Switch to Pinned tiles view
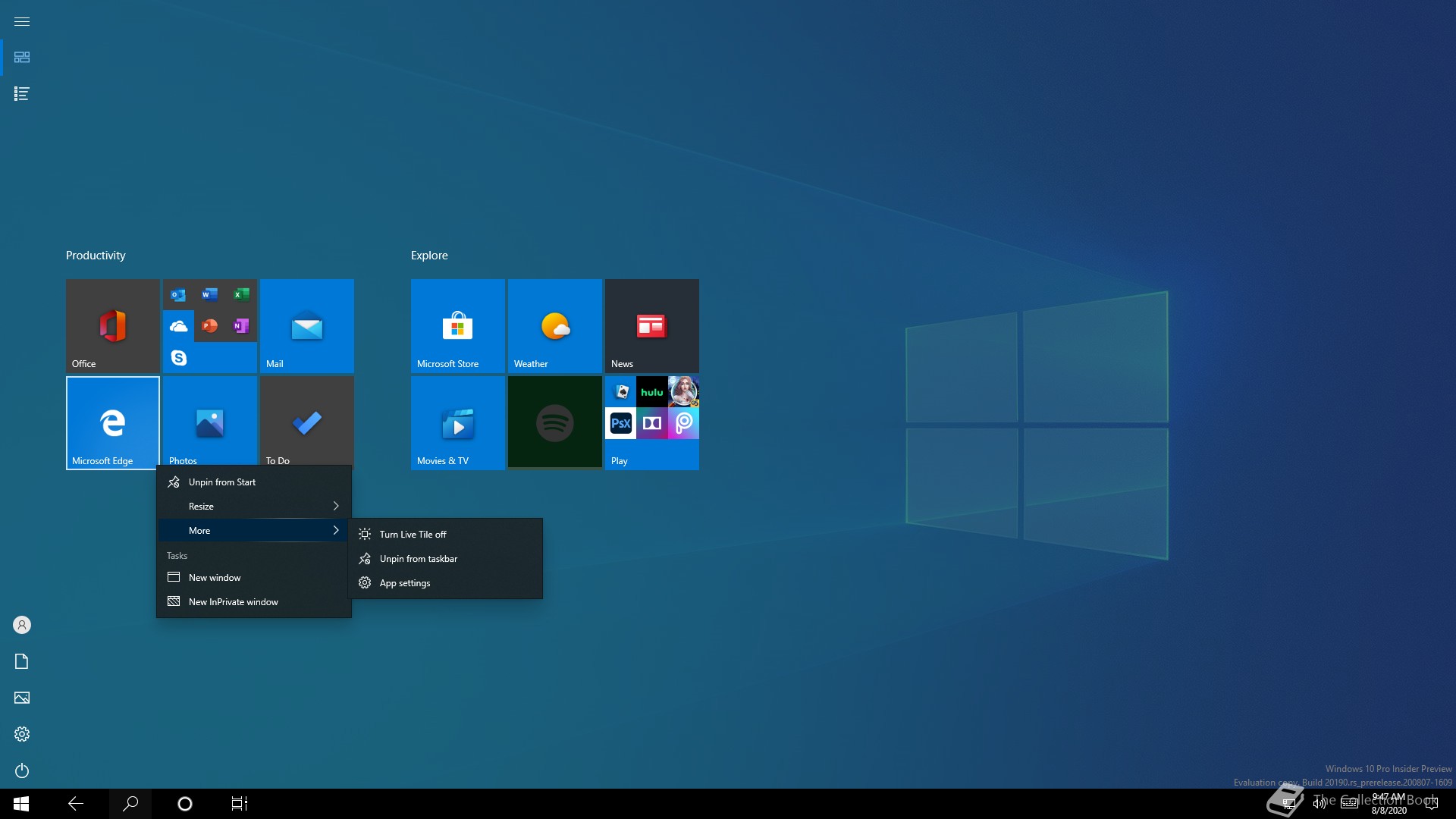 pos(22,58)
